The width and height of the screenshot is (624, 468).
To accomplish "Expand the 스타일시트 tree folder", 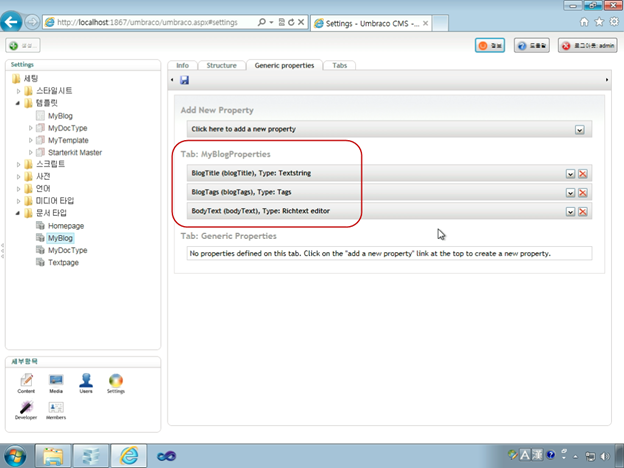I will pos(18,91).
